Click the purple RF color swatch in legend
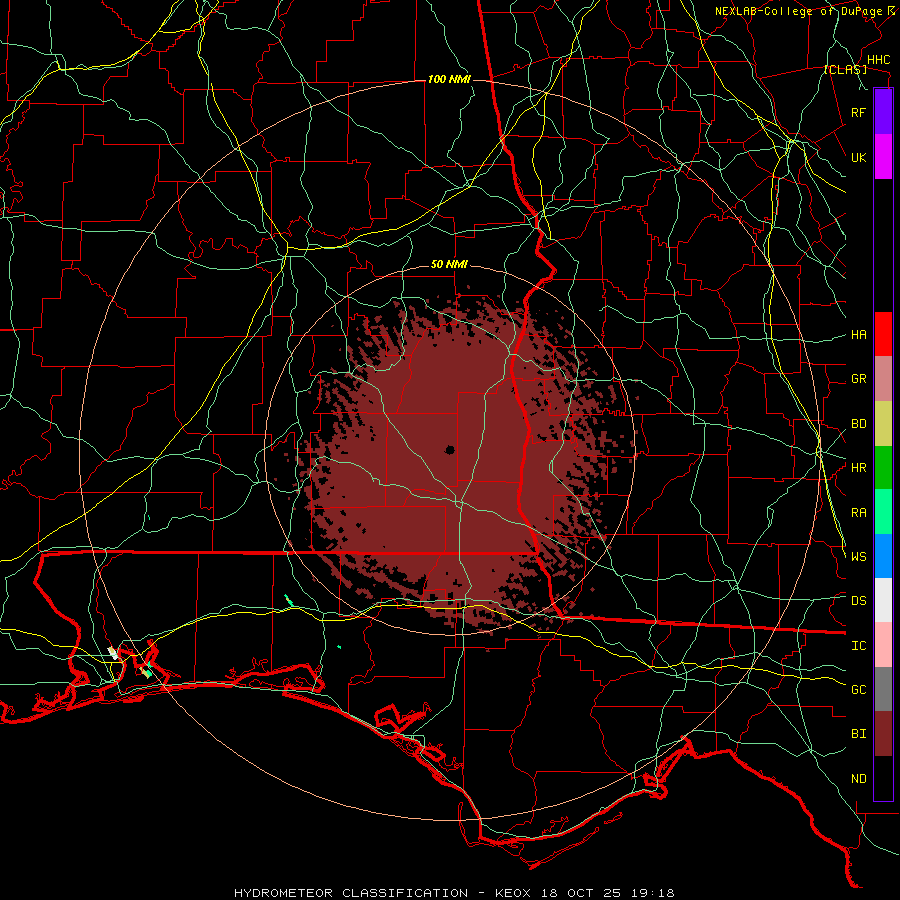The image size is (900, 900). (x=883, y=112)
